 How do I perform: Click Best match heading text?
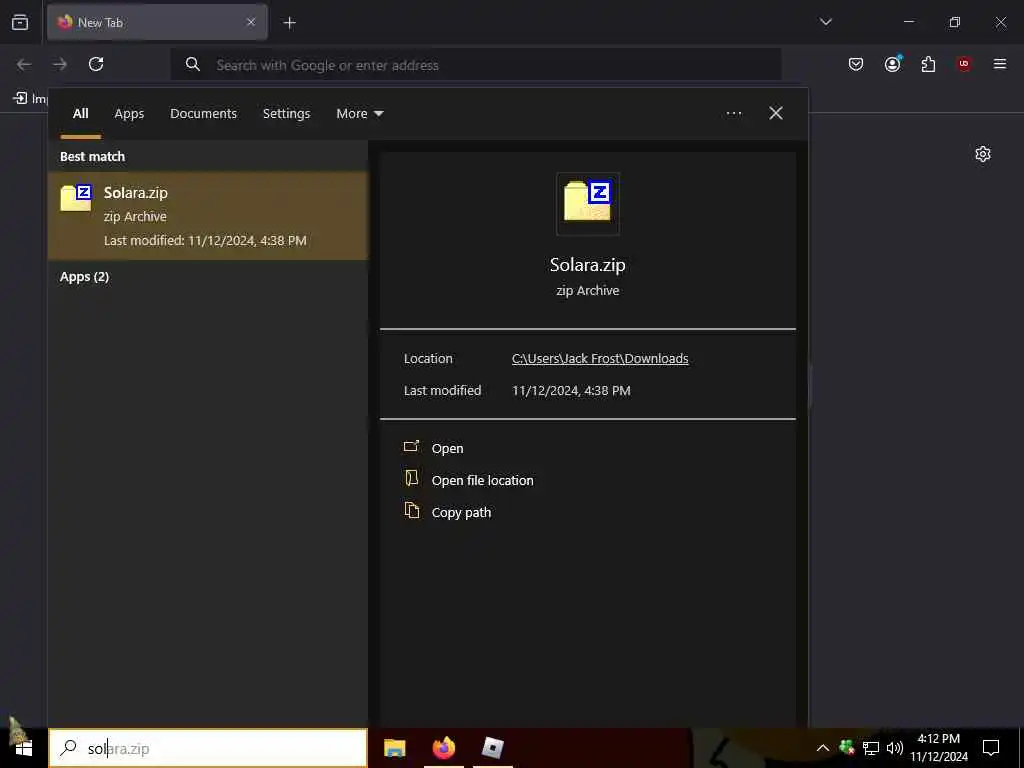click(x=92, y=157)
